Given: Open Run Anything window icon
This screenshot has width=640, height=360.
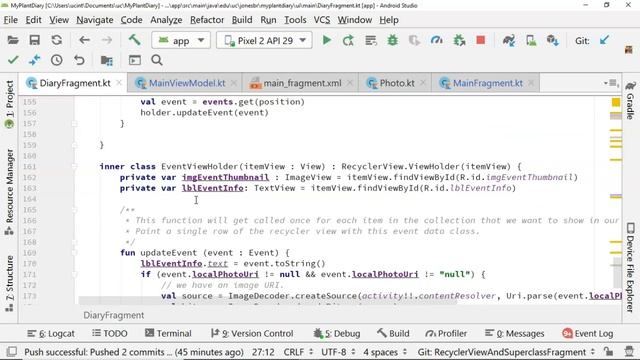Looking at the screenshot, I should pos(135,60).
